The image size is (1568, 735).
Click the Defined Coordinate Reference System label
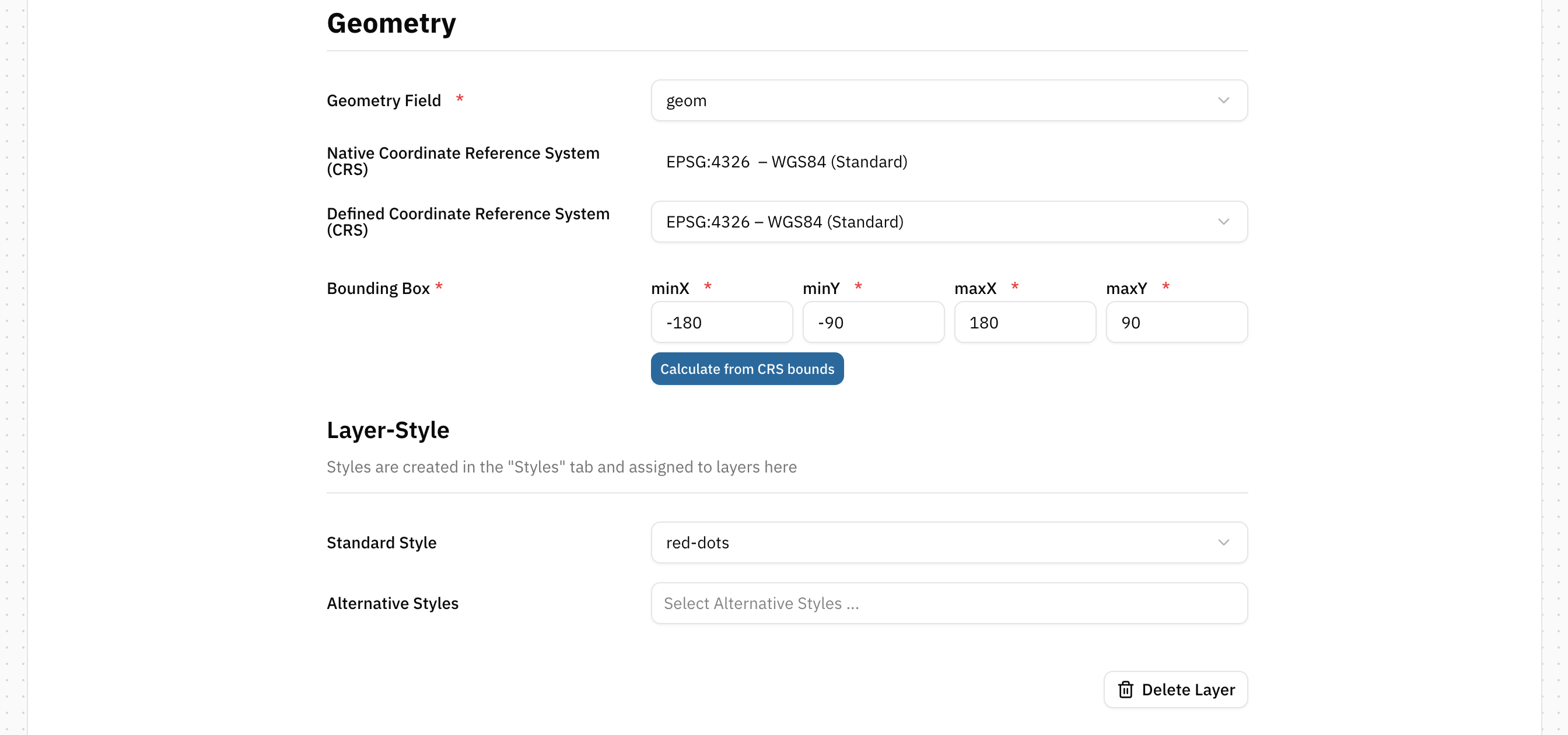pos(468,222)
